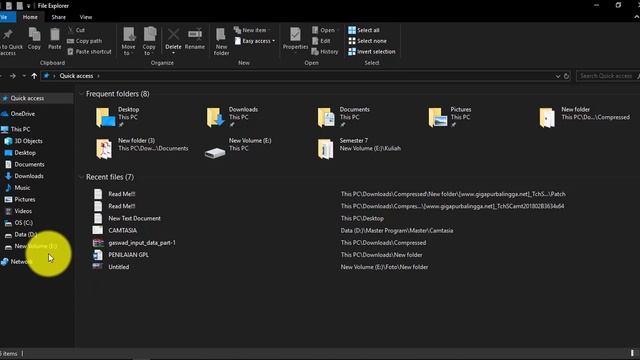
Task: Click Invert selection in ribbon
Action: [x=372, y=52]
